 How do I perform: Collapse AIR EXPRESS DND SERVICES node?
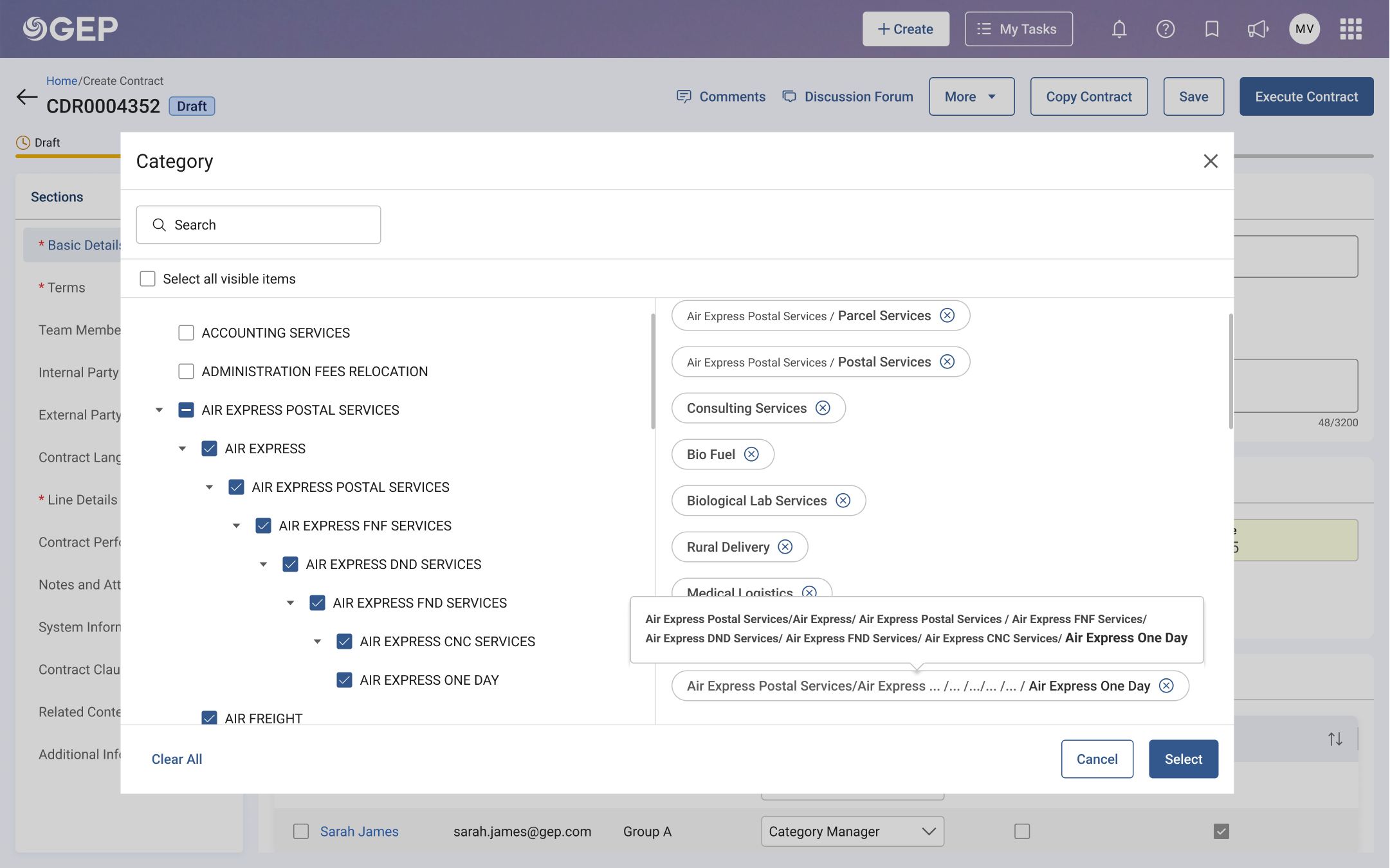click(x=264, y=565)
